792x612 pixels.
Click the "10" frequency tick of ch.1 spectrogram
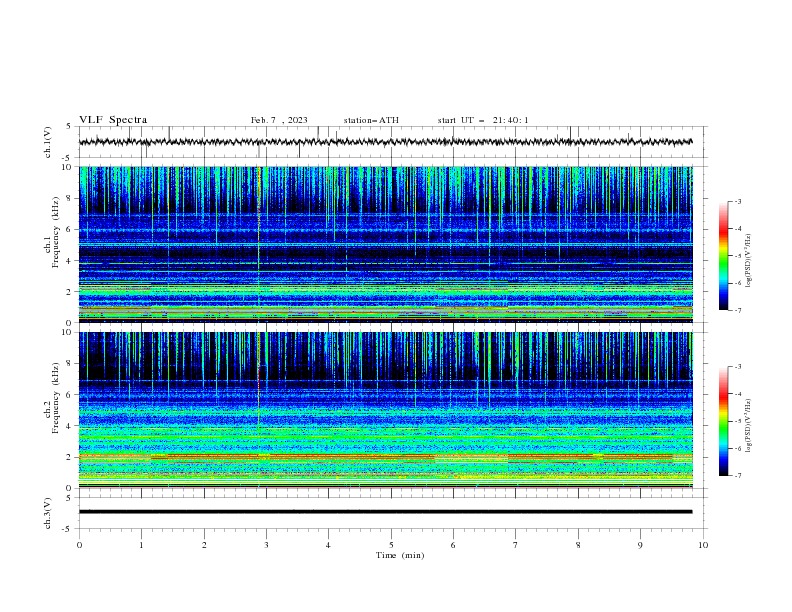pyautogui.click(x=67, y=167)
